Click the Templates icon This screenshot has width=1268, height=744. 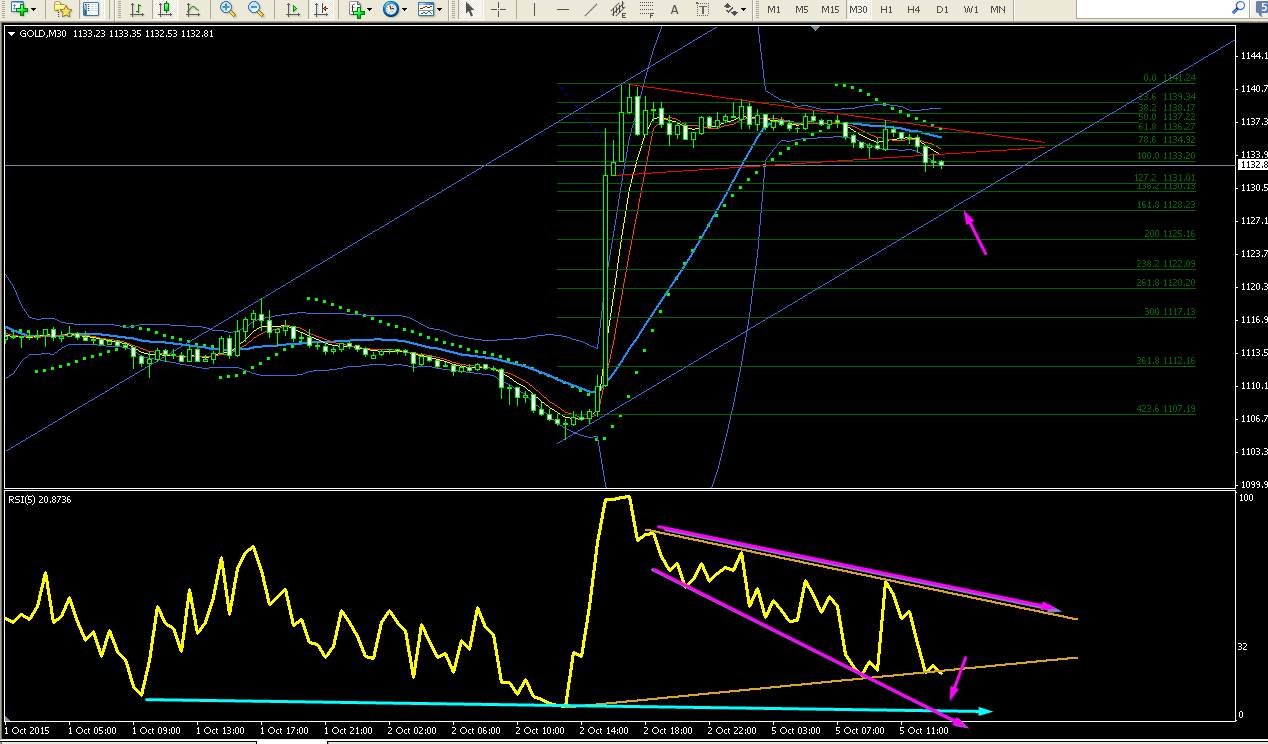point(425,9)
